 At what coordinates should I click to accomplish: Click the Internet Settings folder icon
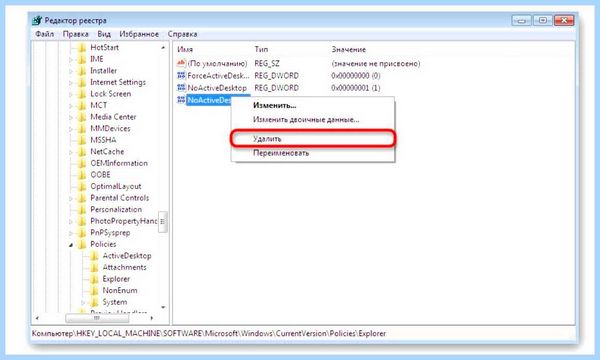click(x=82, y=82)
